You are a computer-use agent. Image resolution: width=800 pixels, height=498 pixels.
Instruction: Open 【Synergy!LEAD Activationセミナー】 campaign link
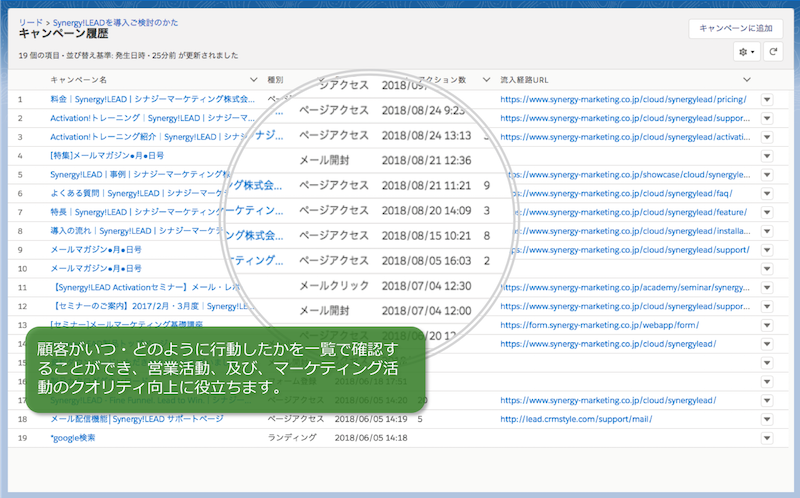tap(145, 288)
